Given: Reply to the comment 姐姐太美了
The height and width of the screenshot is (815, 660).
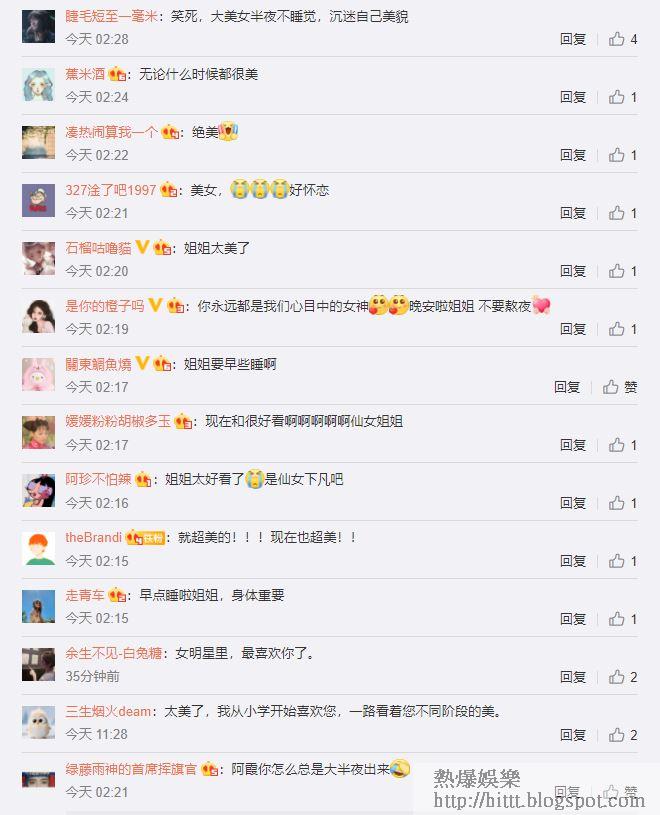Looking at the screenshot, I should click(x=573, y=271).
